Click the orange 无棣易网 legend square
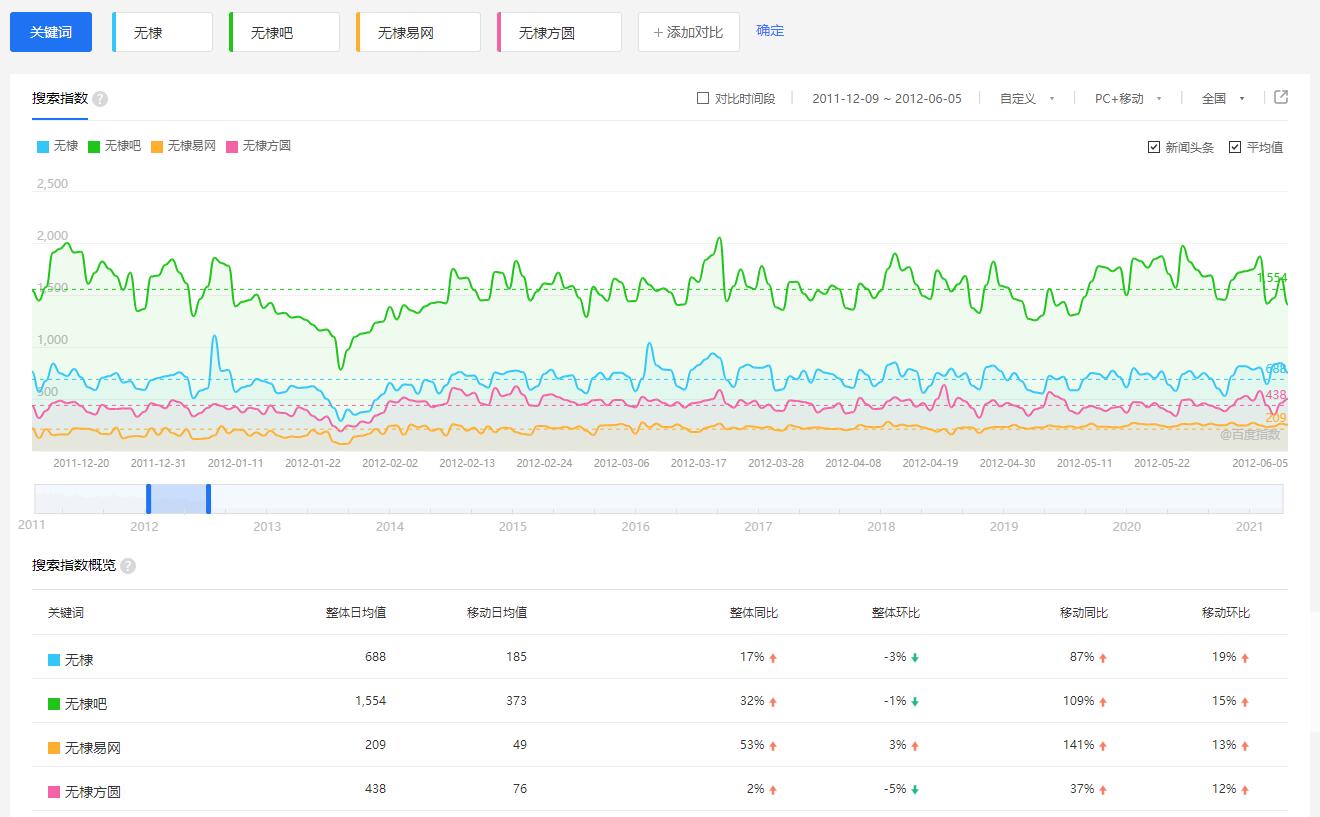Screen dimensions: 1320x817 point(157,147)
